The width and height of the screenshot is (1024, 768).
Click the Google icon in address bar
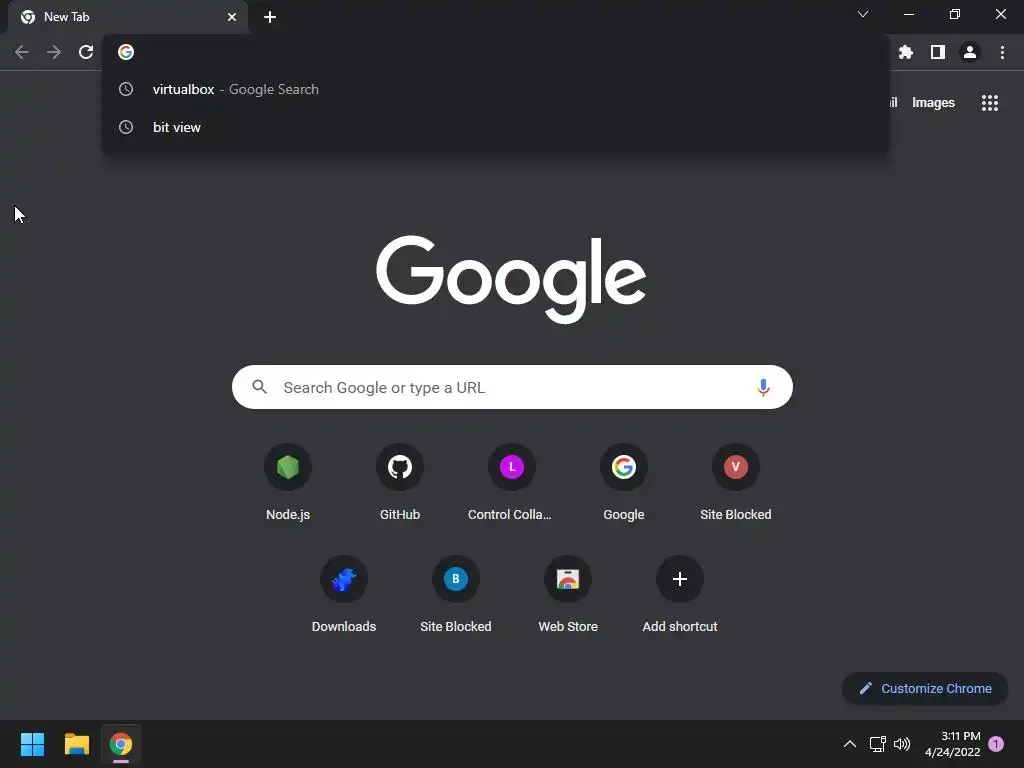pyautogui.click(x=126, y=52)
